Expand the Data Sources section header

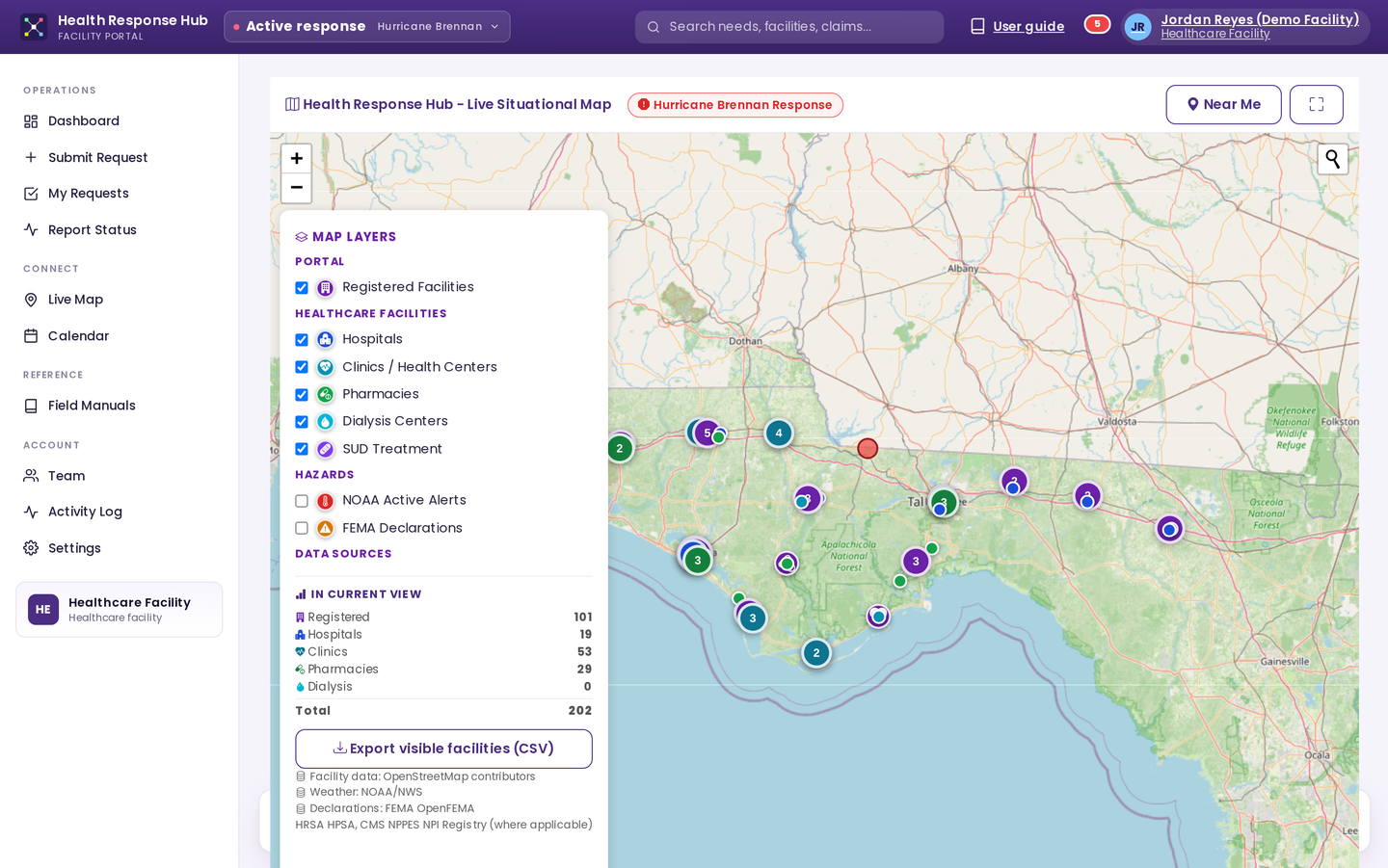point(343,554)
